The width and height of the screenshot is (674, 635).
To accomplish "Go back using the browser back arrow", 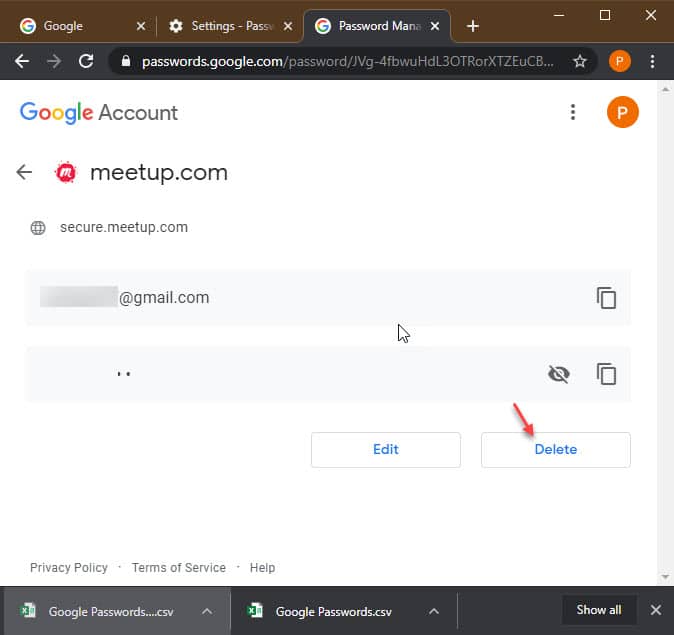I will (22, 61).
